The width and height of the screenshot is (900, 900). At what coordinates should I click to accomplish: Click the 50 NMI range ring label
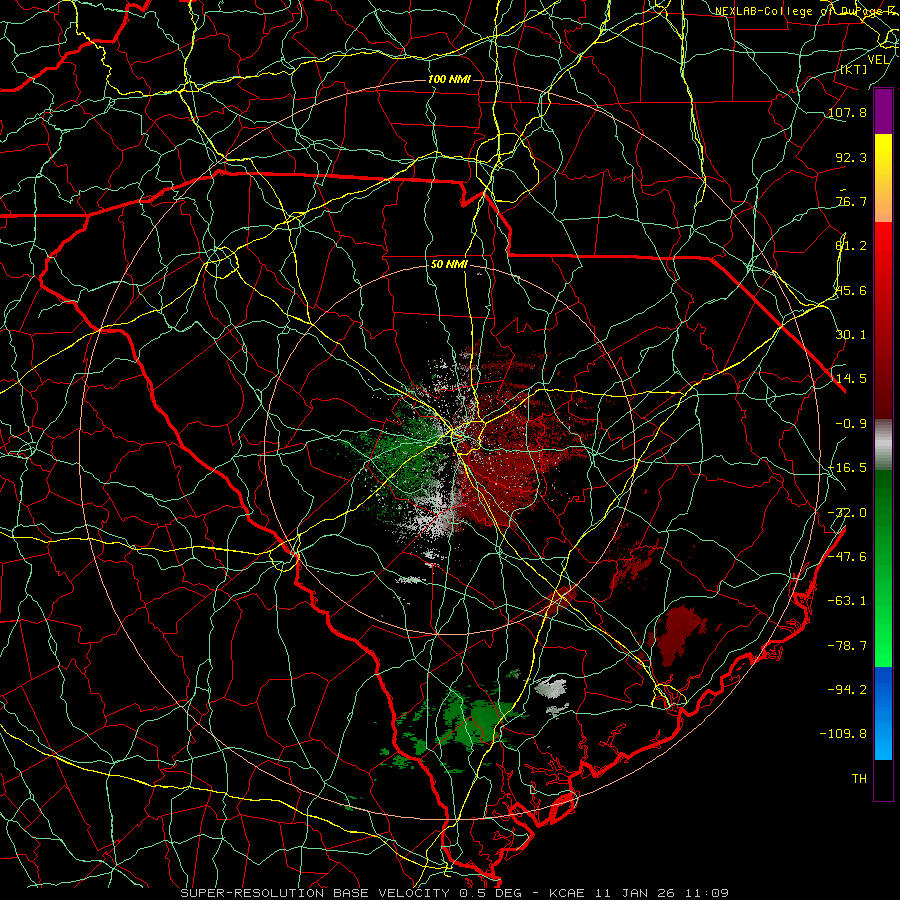(x=449, y=264)
